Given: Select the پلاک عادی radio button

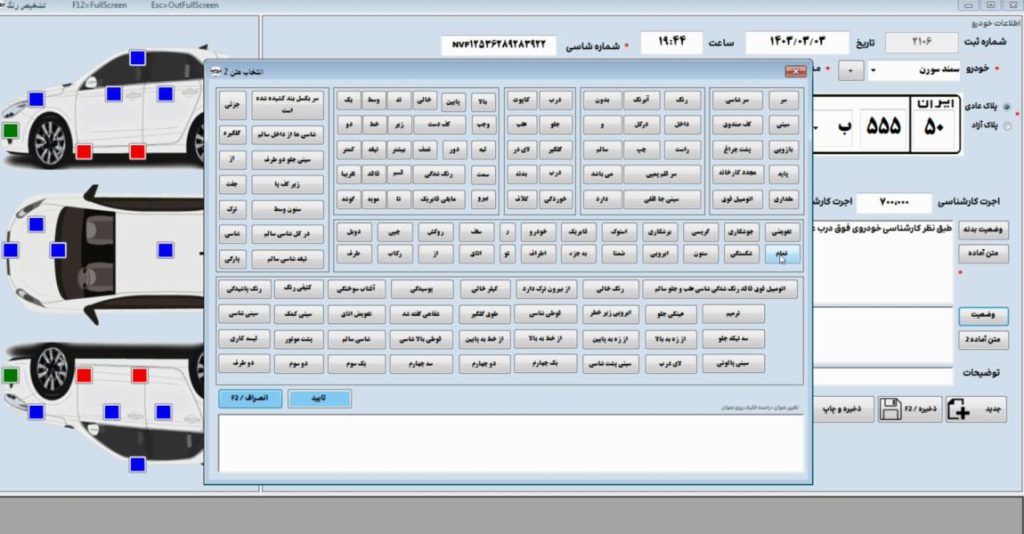Looking at the screenshot, I should tap(1006, 107).
